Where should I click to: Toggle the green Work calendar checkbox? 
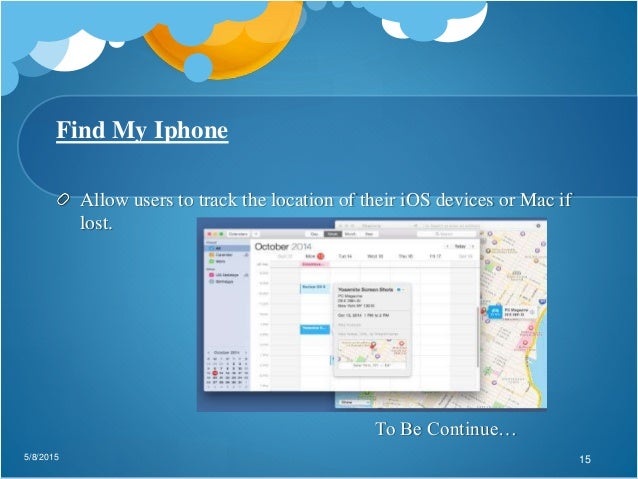[x=211, y=261]
